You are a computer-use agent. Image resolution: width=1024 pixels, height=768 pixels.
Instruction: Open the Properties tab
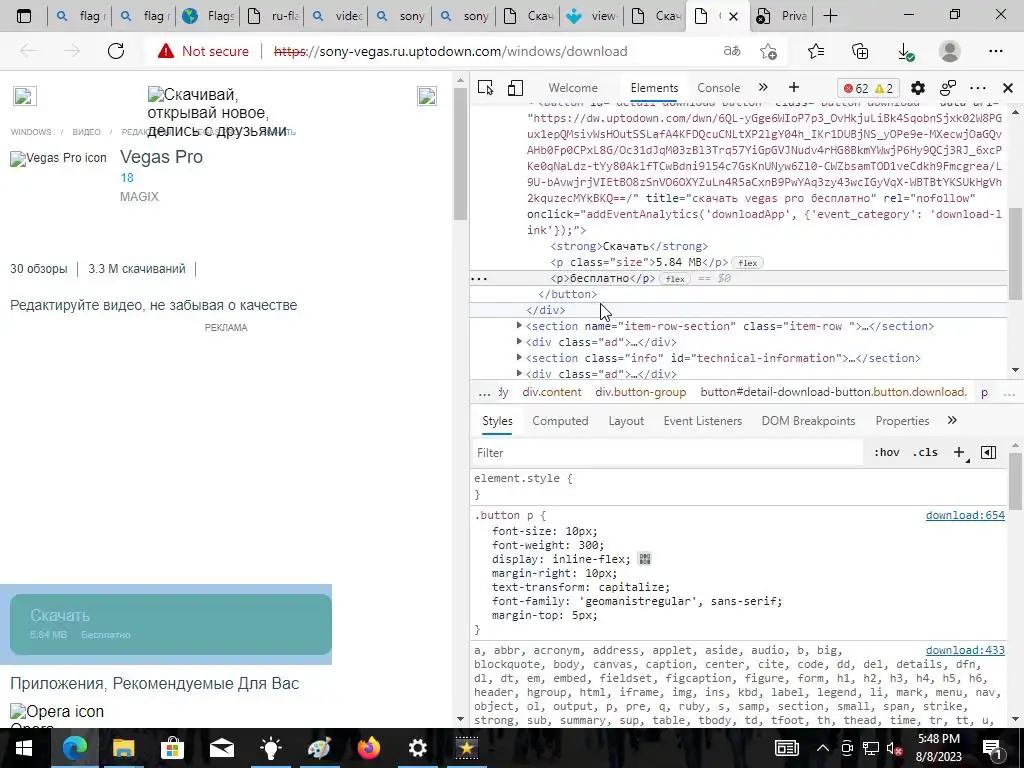click(x=902, y=421)
